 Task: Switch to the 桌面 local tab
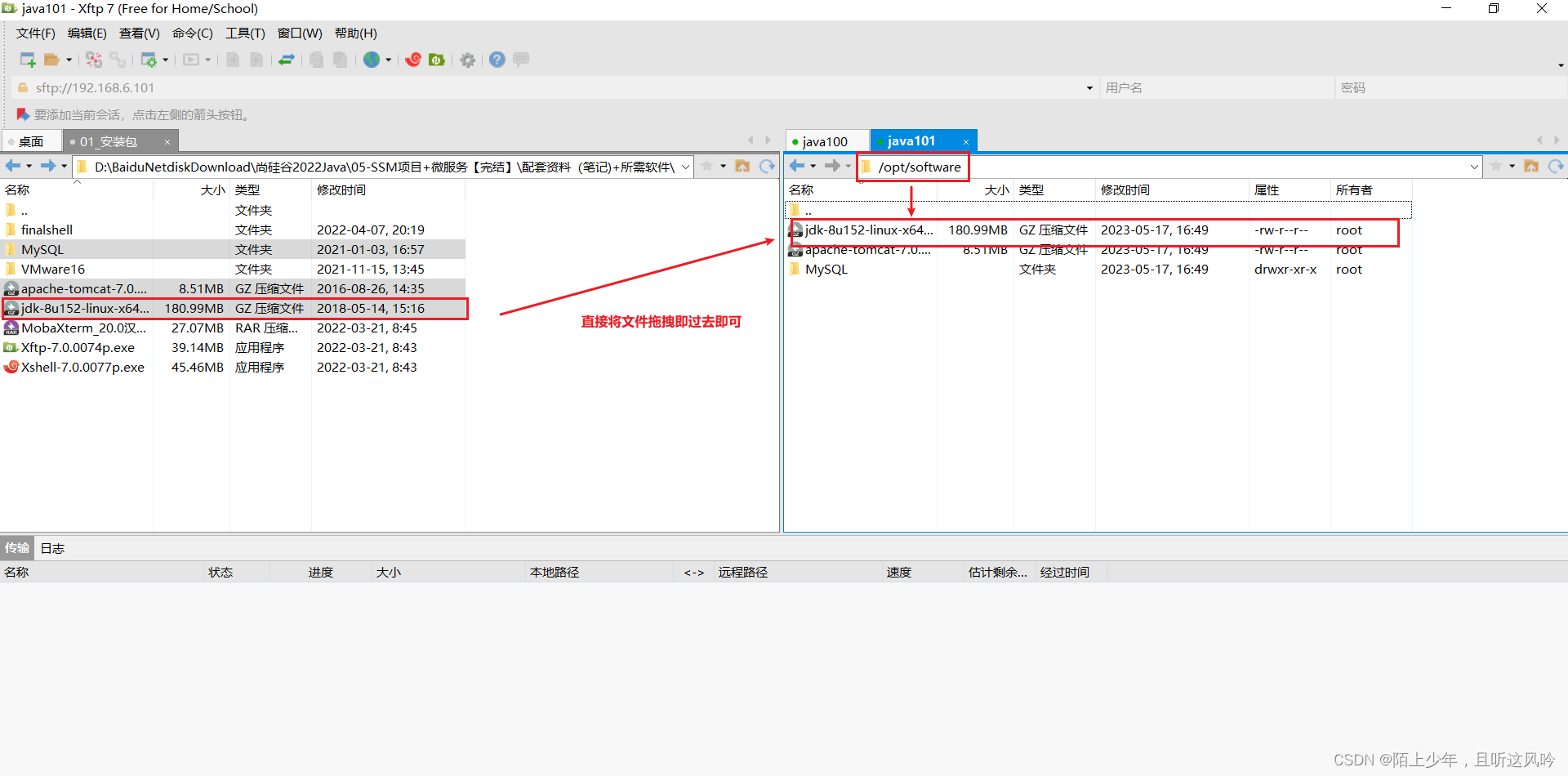click(x=31, y=141)
